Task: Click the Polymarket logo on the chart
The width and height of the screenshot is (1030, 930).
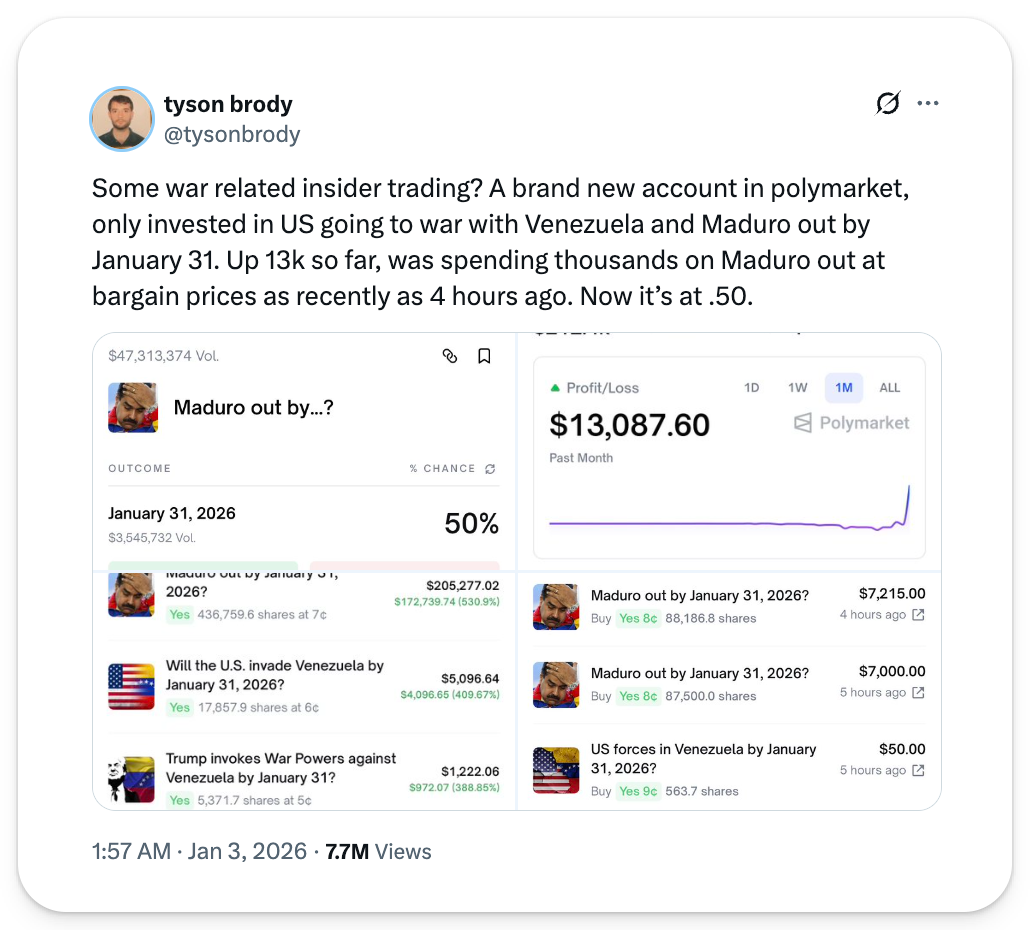Action: pyautogui.click(x=851, y=423)
